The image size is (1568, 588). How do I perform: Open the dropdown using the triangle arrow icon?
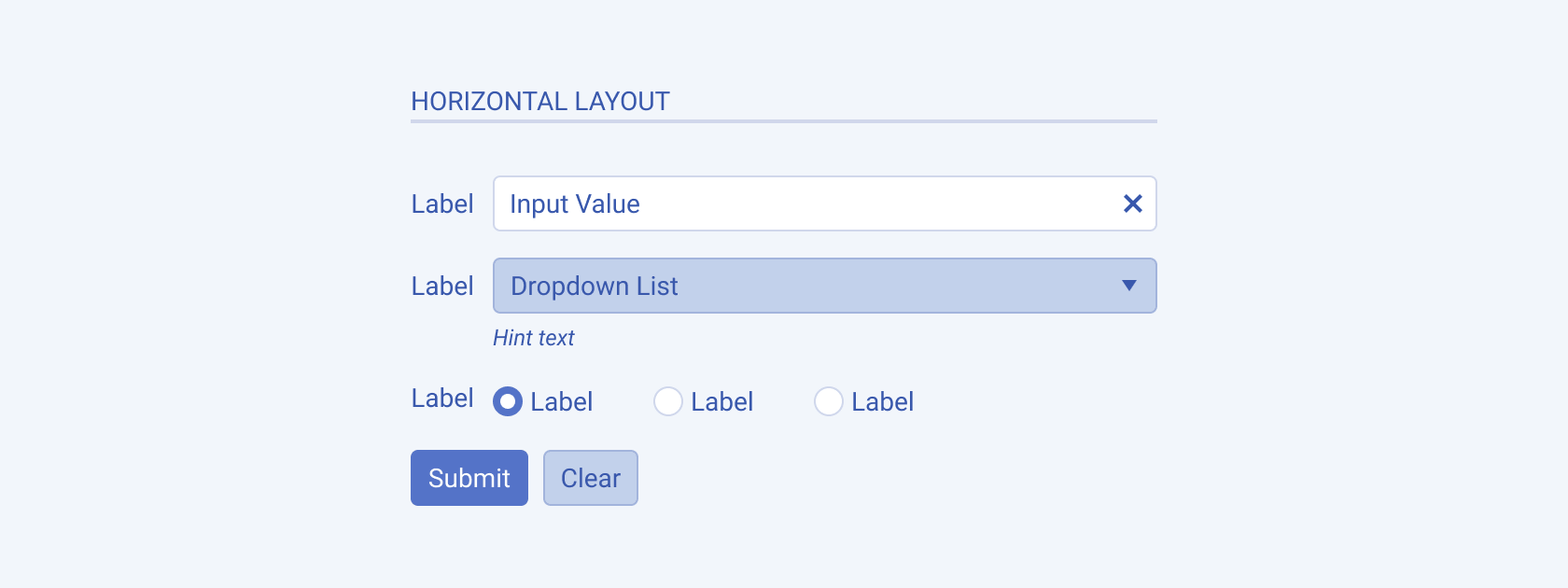tap(1128, 286)
